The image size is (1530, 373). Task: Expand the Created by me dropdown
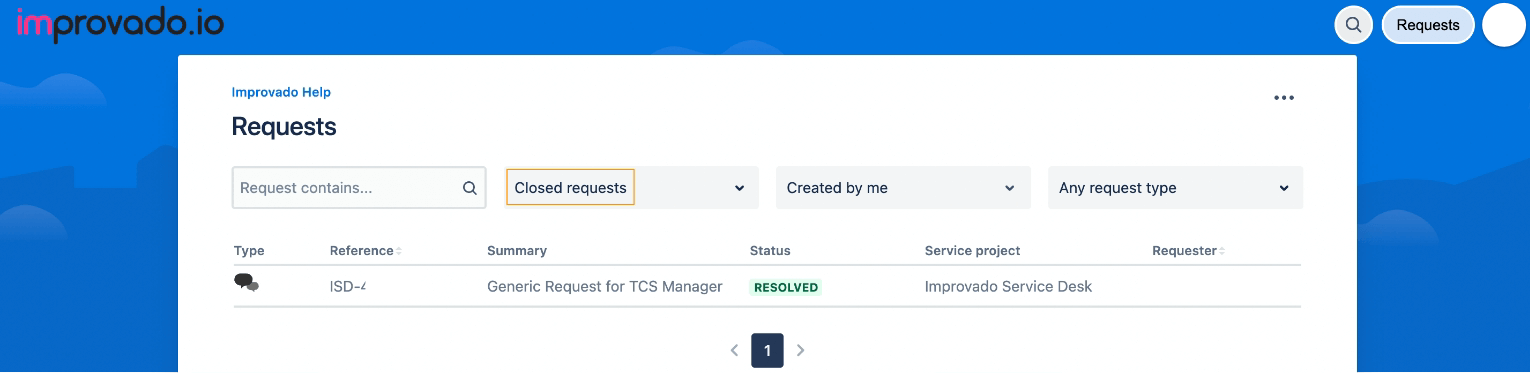[x=903, y=188]
